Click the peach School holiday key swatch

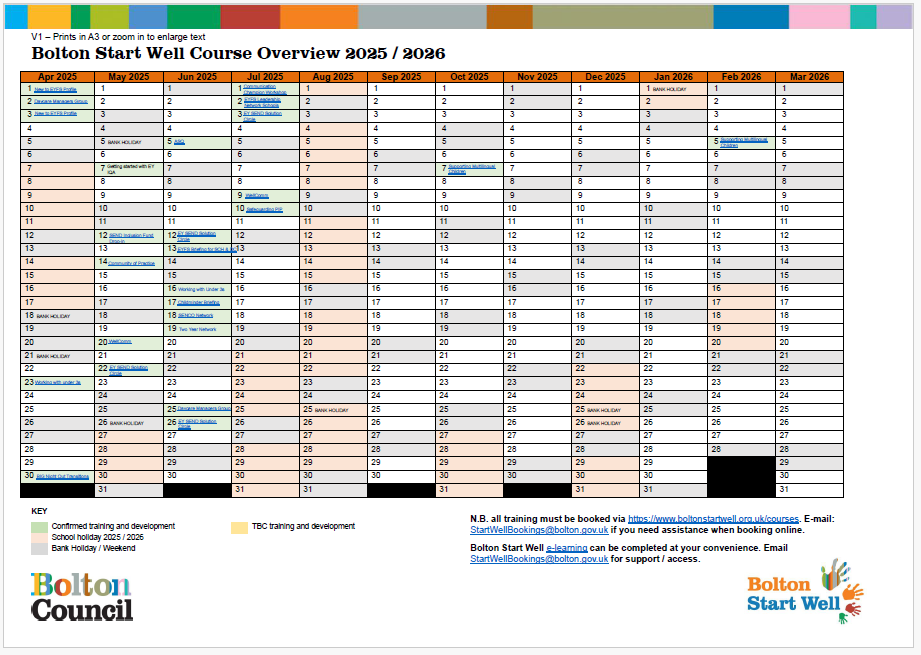pyautogui.click(x=39, y=538)
